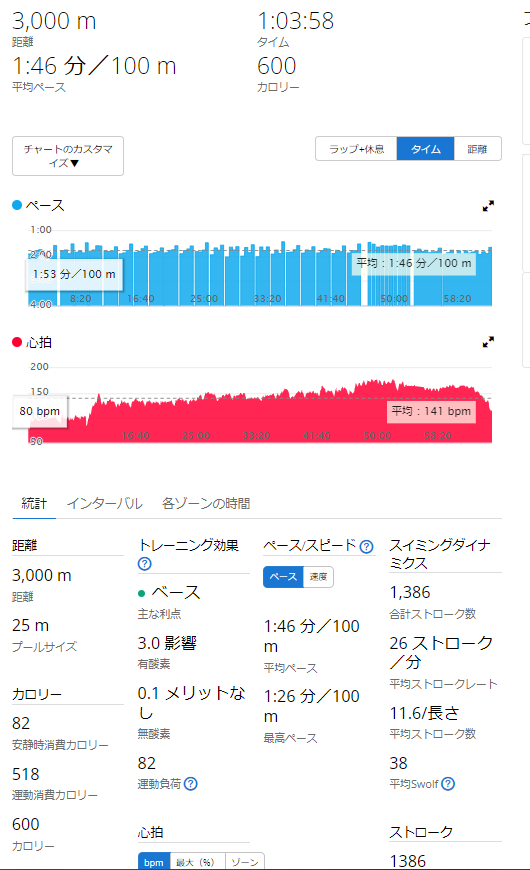
Task: Open help icon next to 平均Swolf
Action: pos(448,783)
